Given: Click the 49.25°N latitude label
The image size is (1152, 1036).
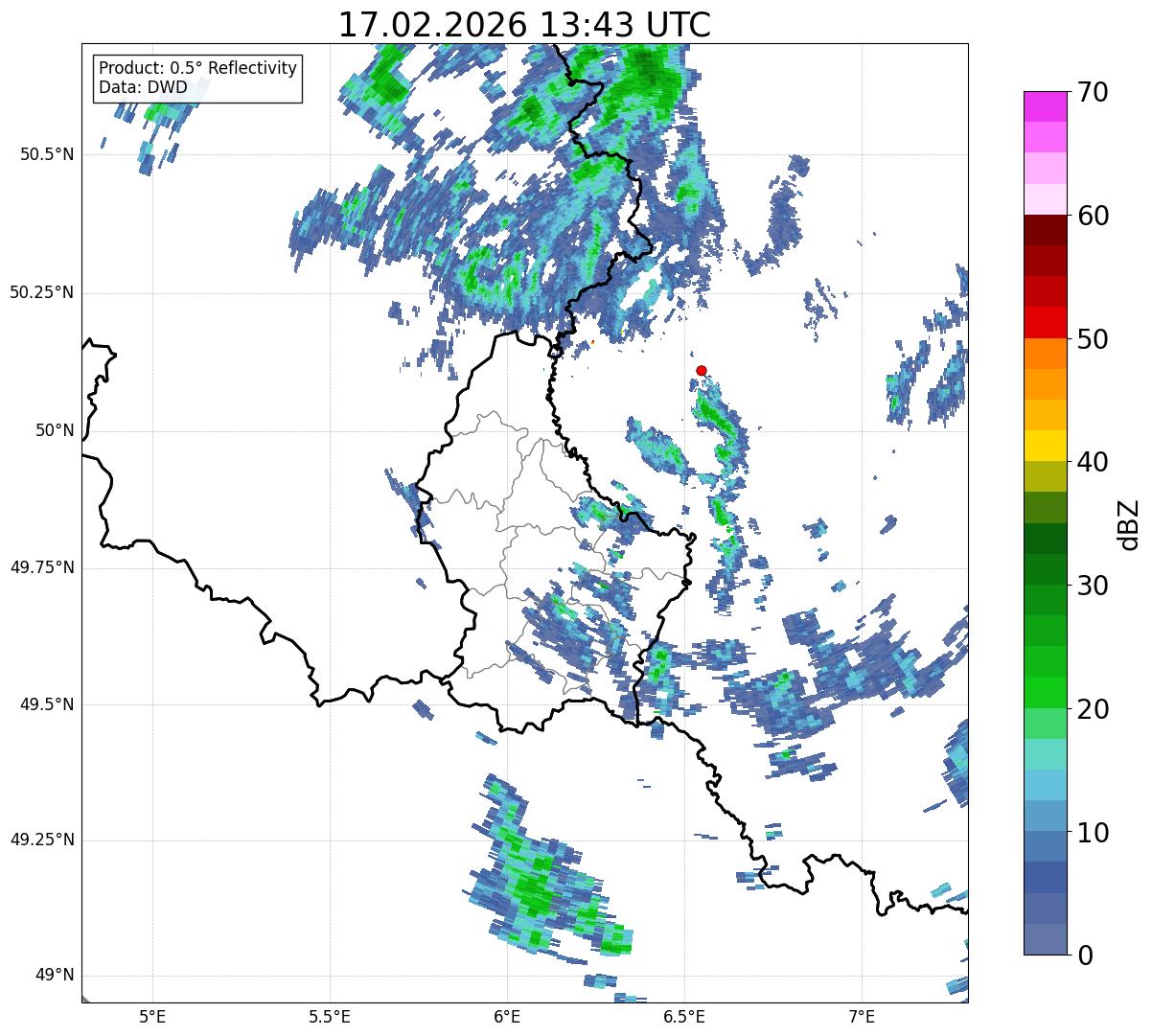Looking at the screenshot, I should coord(42,840).
